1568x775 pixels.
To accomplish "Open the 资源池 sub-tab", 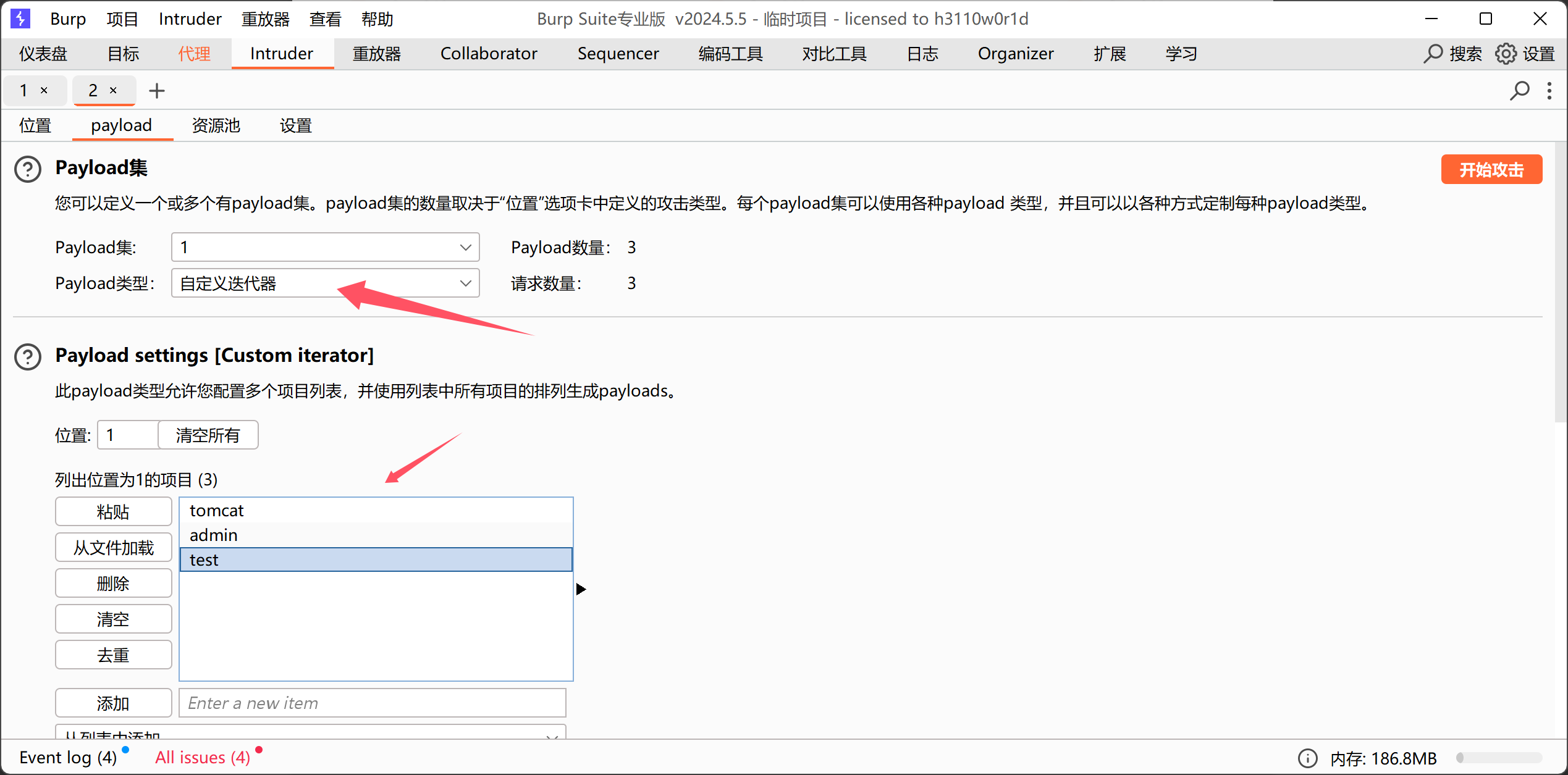I will pyautogui.click(x=216, y=125).
